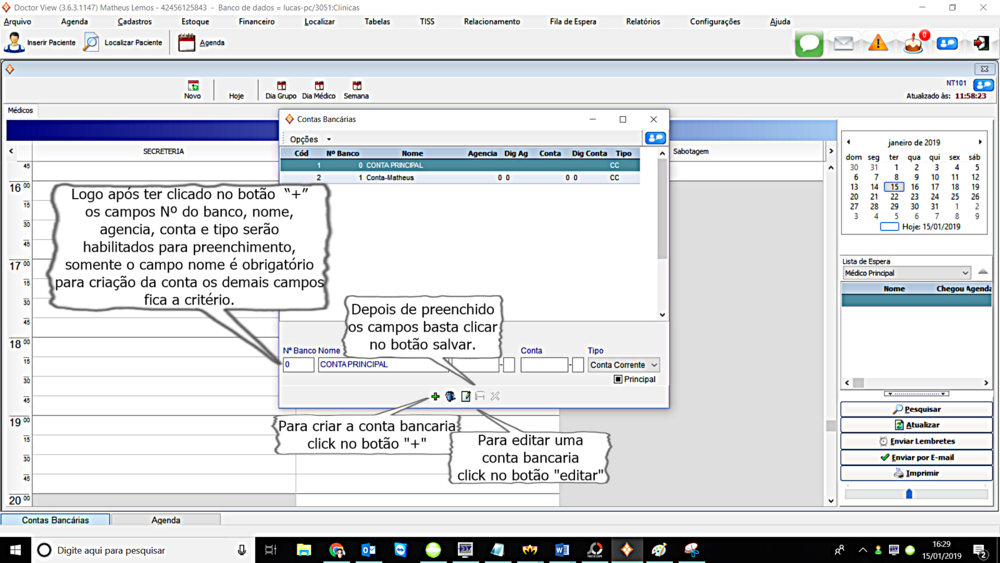The image size is (1000, 563).
Task: Click the Pesquisar button
Action: tap(916, 409)
